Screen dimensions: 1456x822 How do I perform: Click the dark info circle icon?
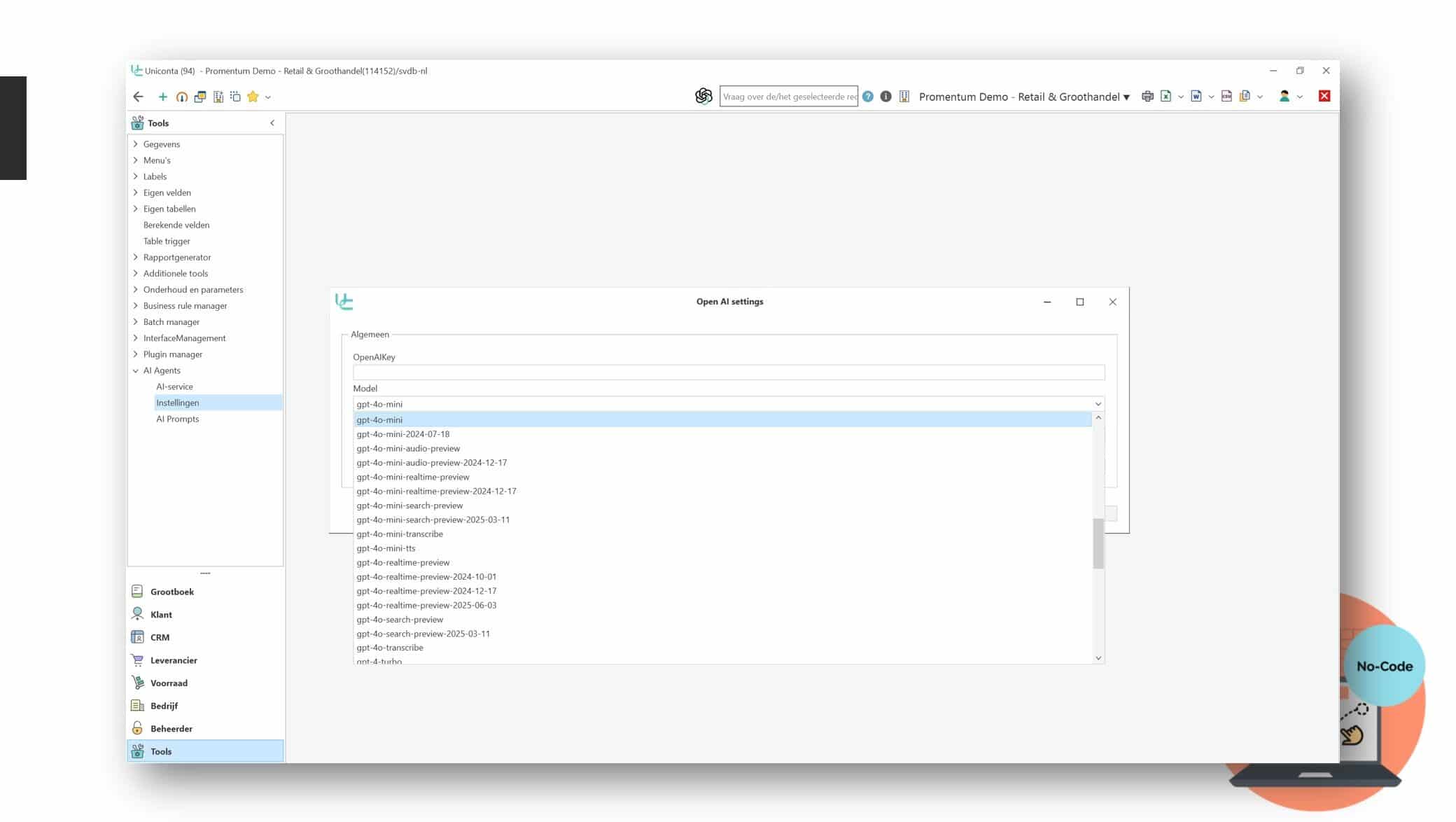(885, 97)
